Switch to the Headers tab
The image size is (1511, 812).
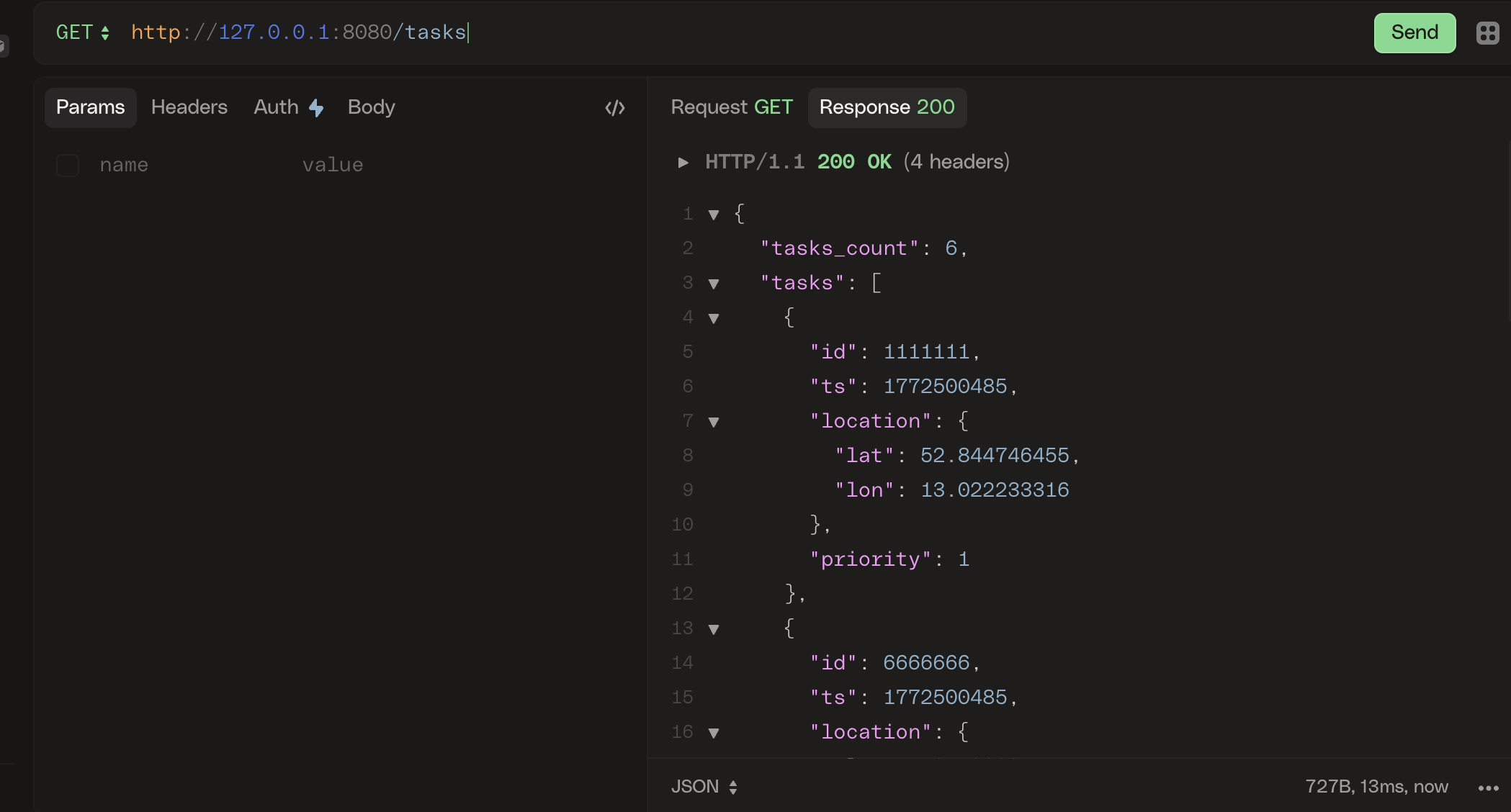pos(189,107)
